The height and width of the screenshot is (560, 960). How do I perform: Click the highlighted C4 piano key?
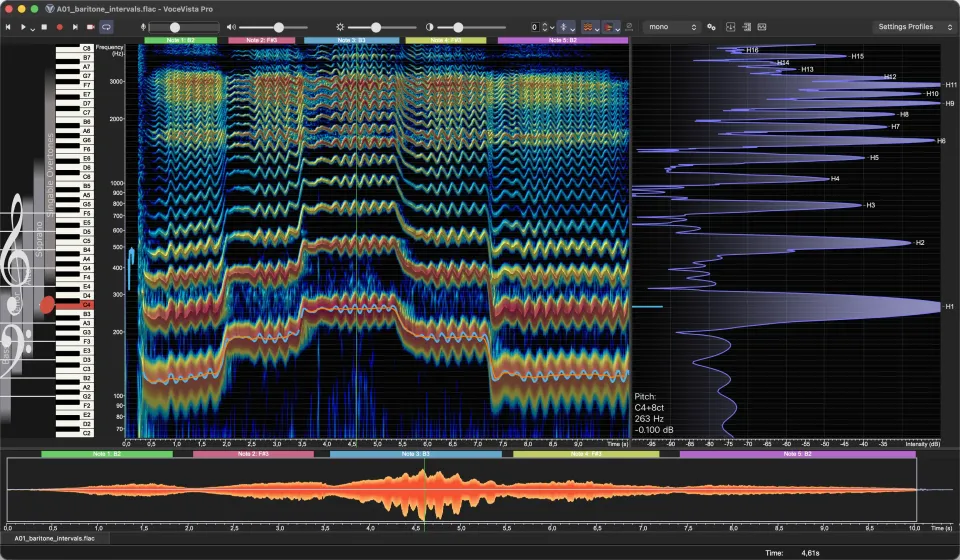point(75,305)
